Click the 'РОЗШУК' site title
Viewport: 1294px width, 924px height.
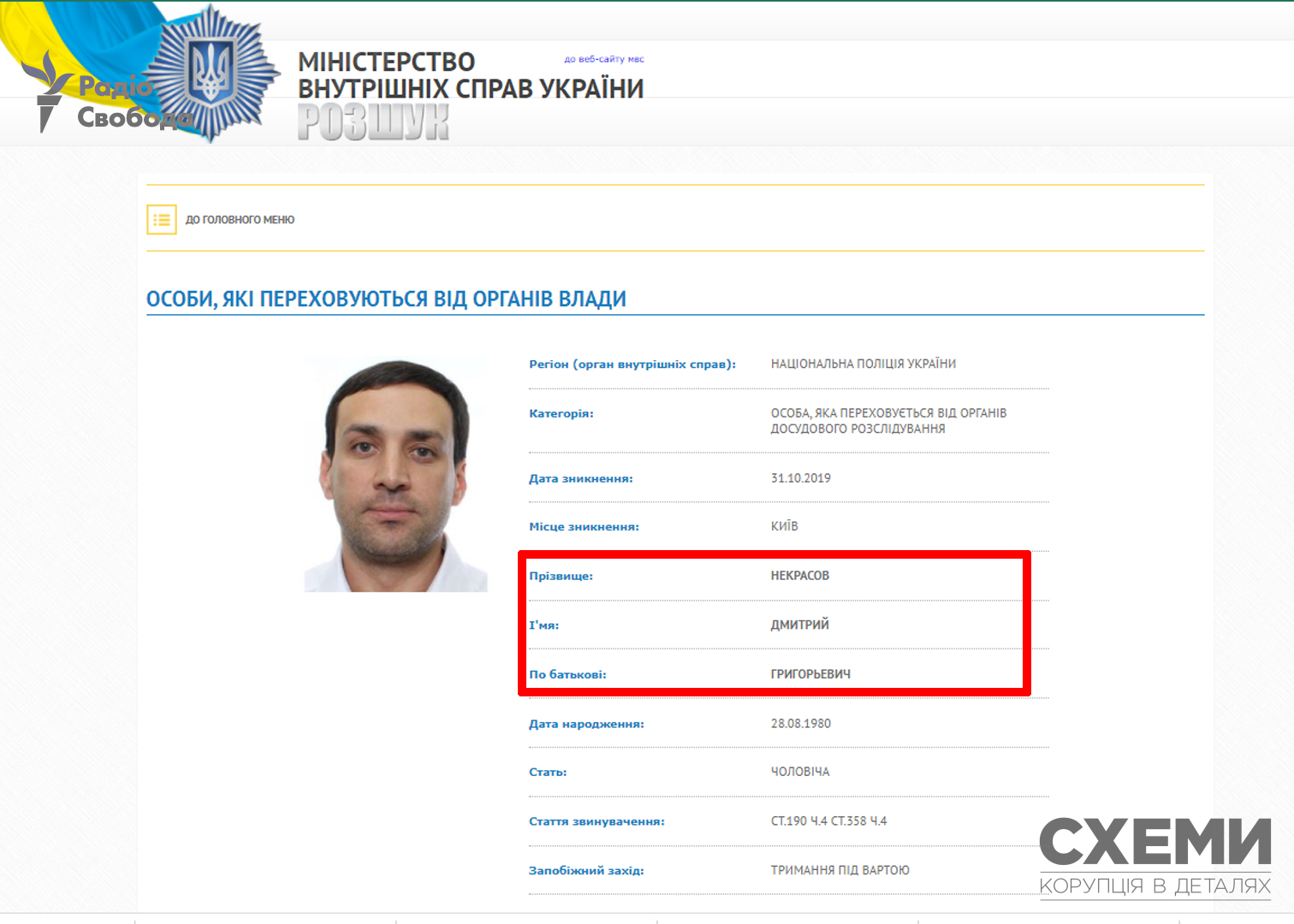tap(373, 122)
